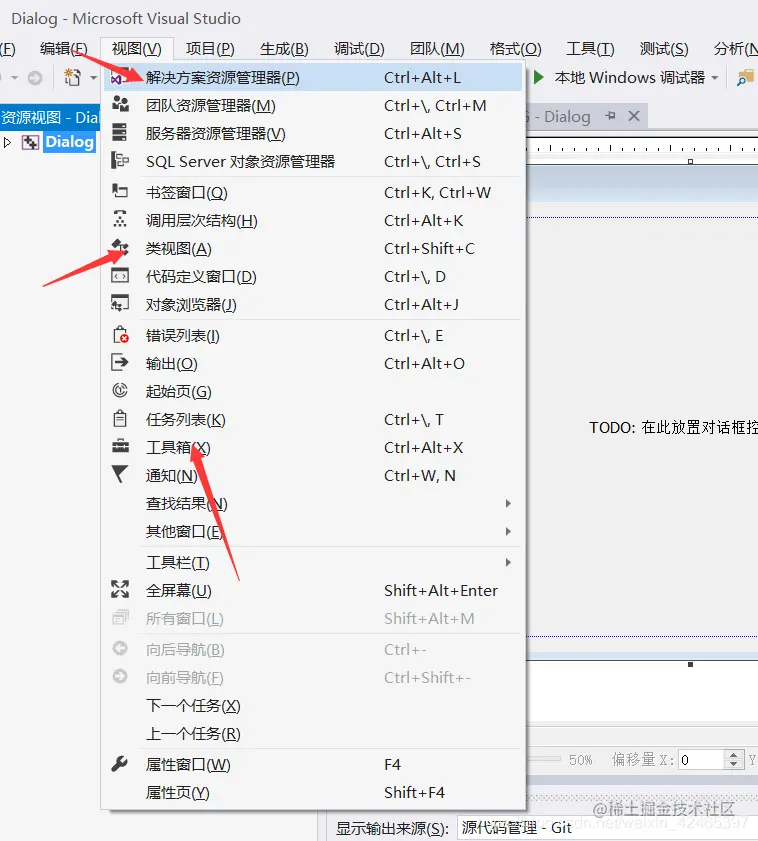Click the green Start Debugging play icon

(539, 78)
